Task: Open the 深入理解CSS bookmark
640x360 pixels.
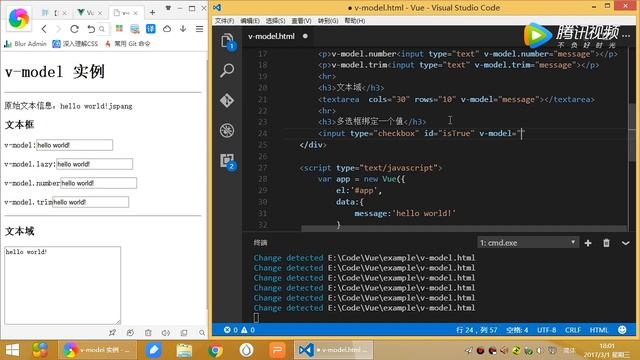Action: click(76, 44)
